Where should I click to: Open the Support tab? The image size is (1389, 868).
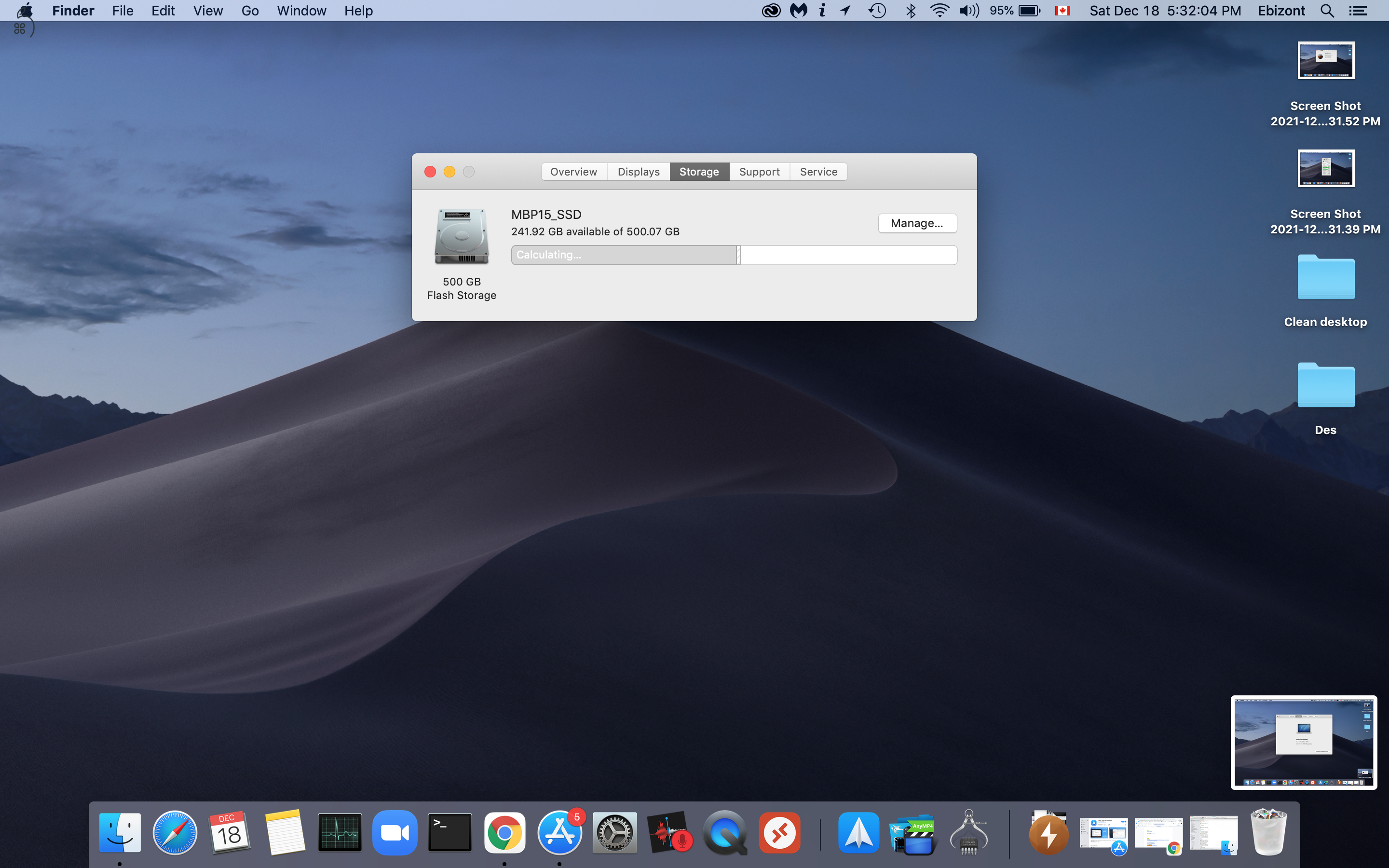[759, 172]
